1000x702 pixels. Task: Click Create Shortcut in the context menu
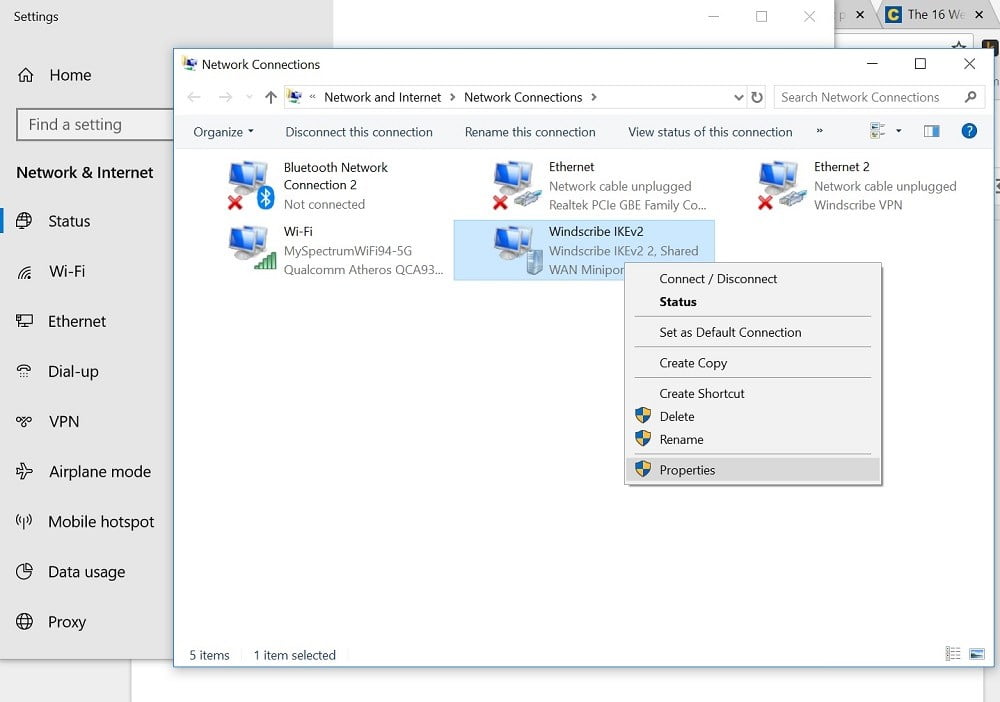(x=702, y=394)
